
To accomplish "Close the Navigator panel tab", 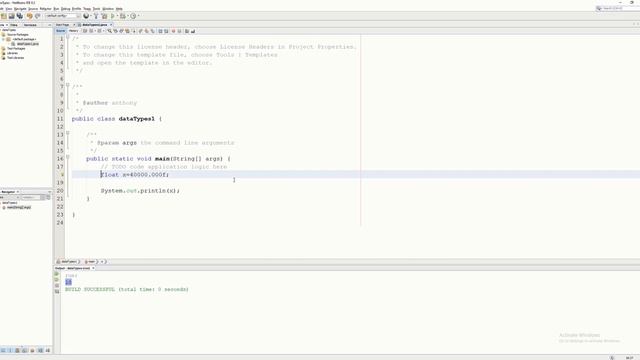I will 18,192.
